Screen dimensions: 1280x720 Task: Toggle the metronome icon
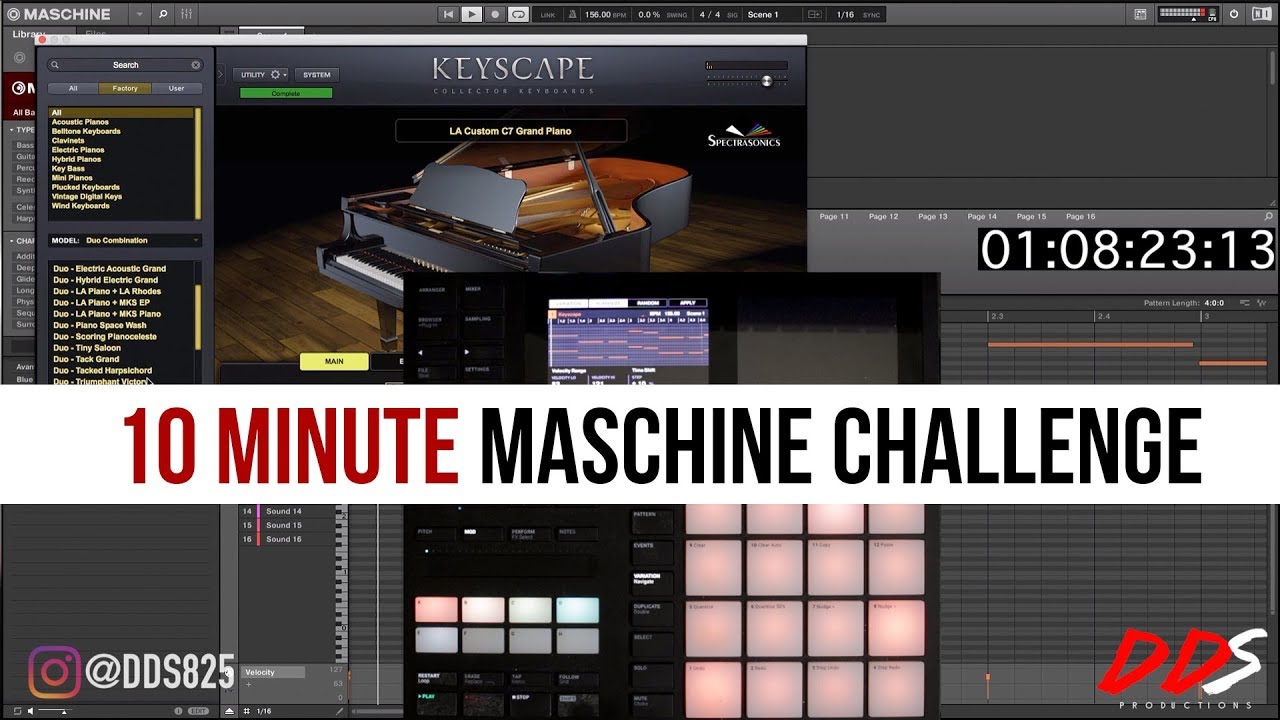572,15
